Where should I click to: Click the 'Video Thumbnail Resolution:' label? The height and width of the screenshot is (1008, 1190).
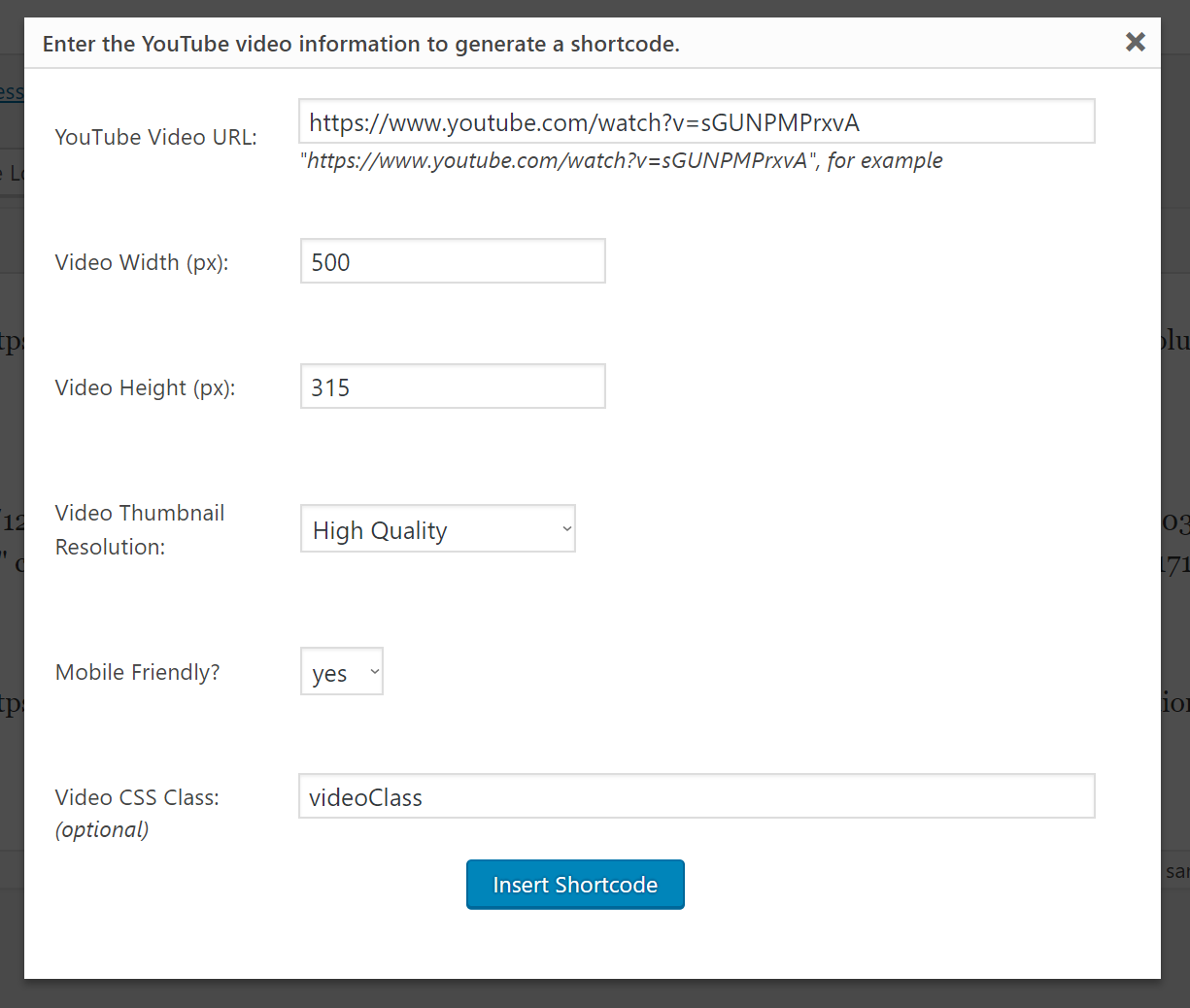[x=140, y=529]
